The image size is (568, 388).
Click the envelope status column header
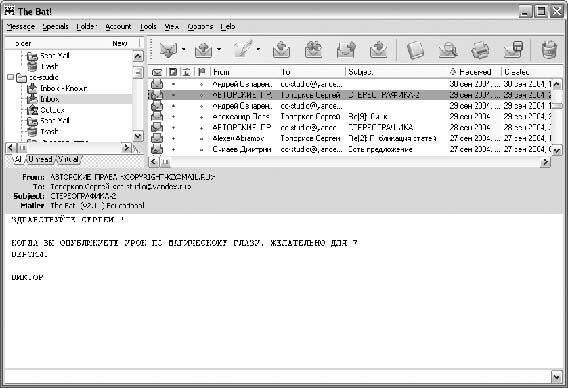tap(157, 72)
